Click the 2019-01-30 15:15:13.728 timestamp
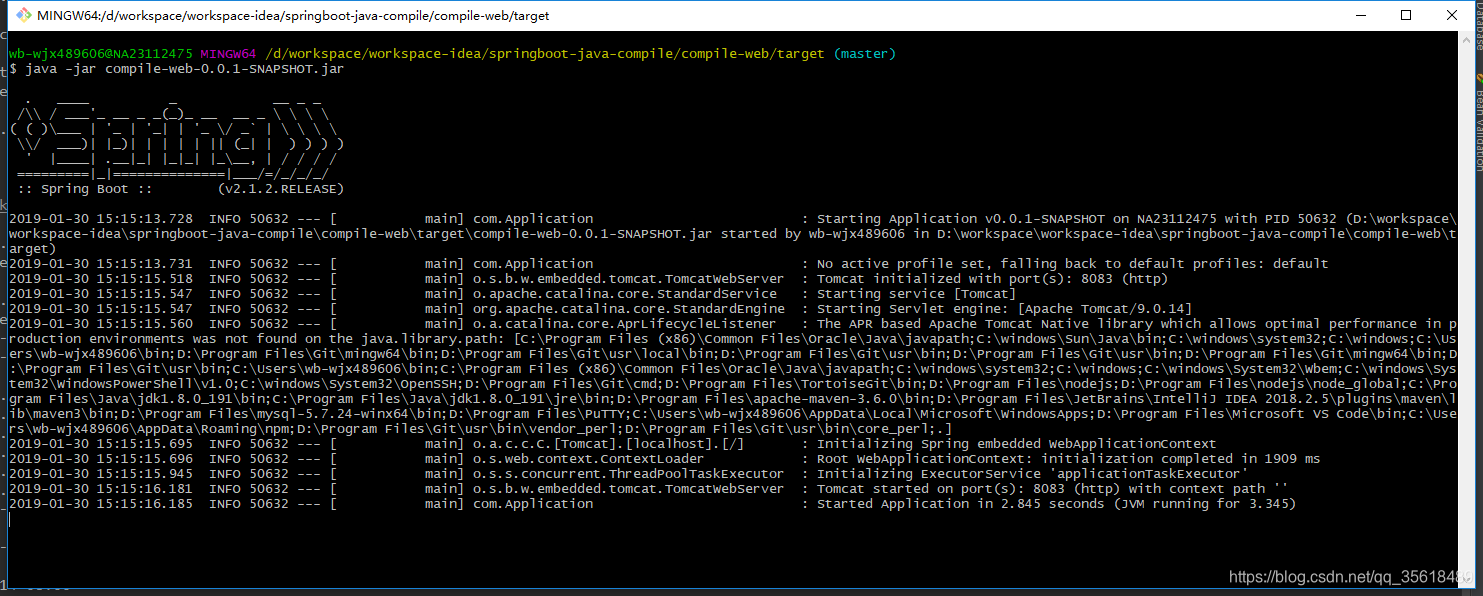Image resolution: width=1483 pixels, height=596 pixels. pyautogui.click(x=101, y=219)
